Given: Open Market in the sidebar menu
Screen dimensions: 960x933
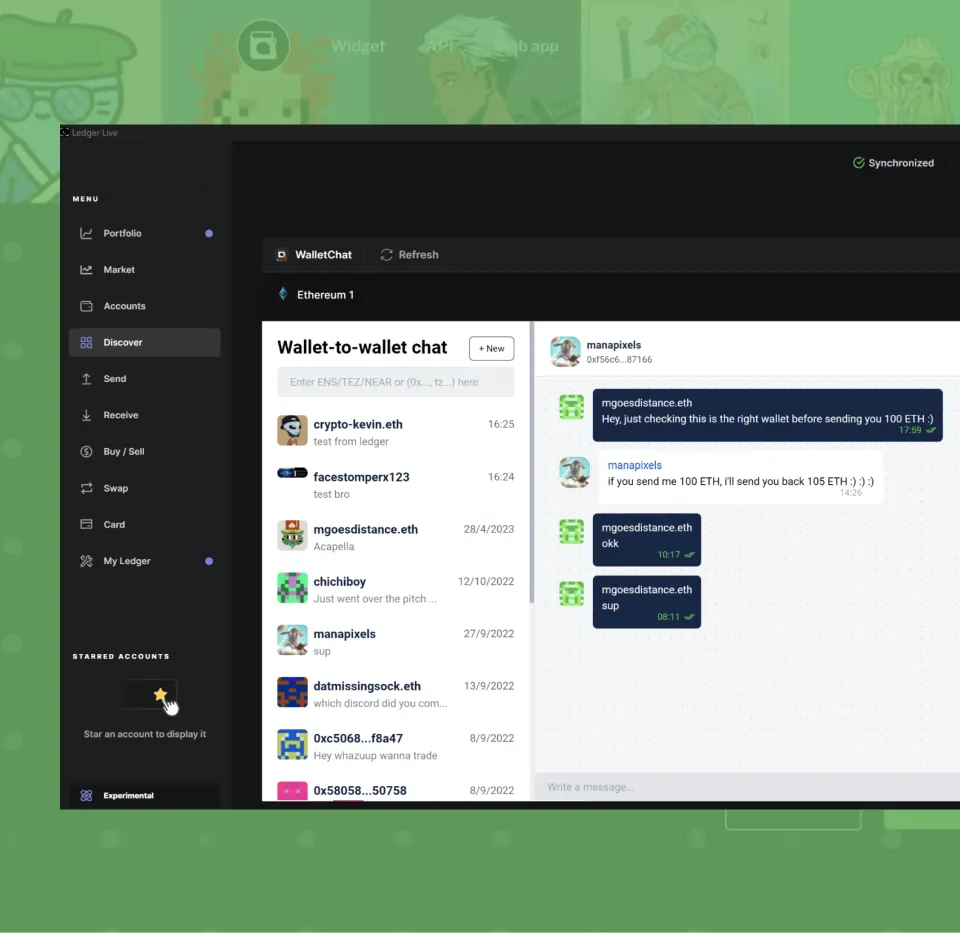Looking at the screenshot, I should [x=144, y=269].
